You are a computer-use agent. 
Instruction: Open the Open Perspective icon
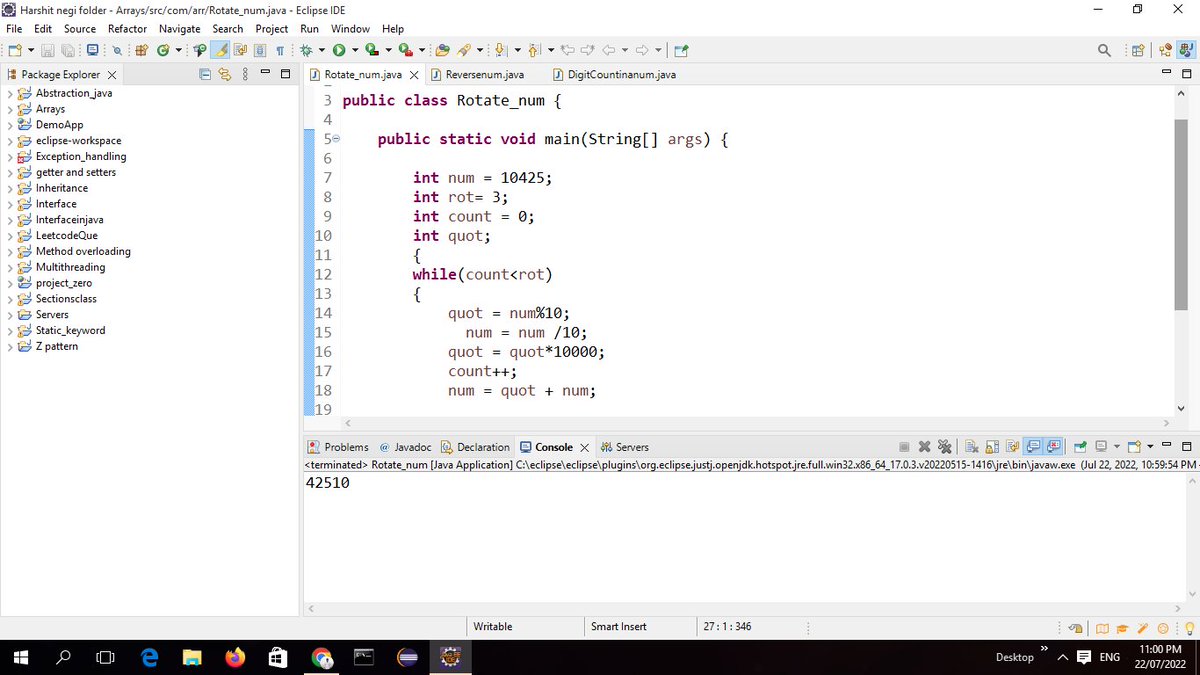pyautogui.click(x=1140, y=50)
